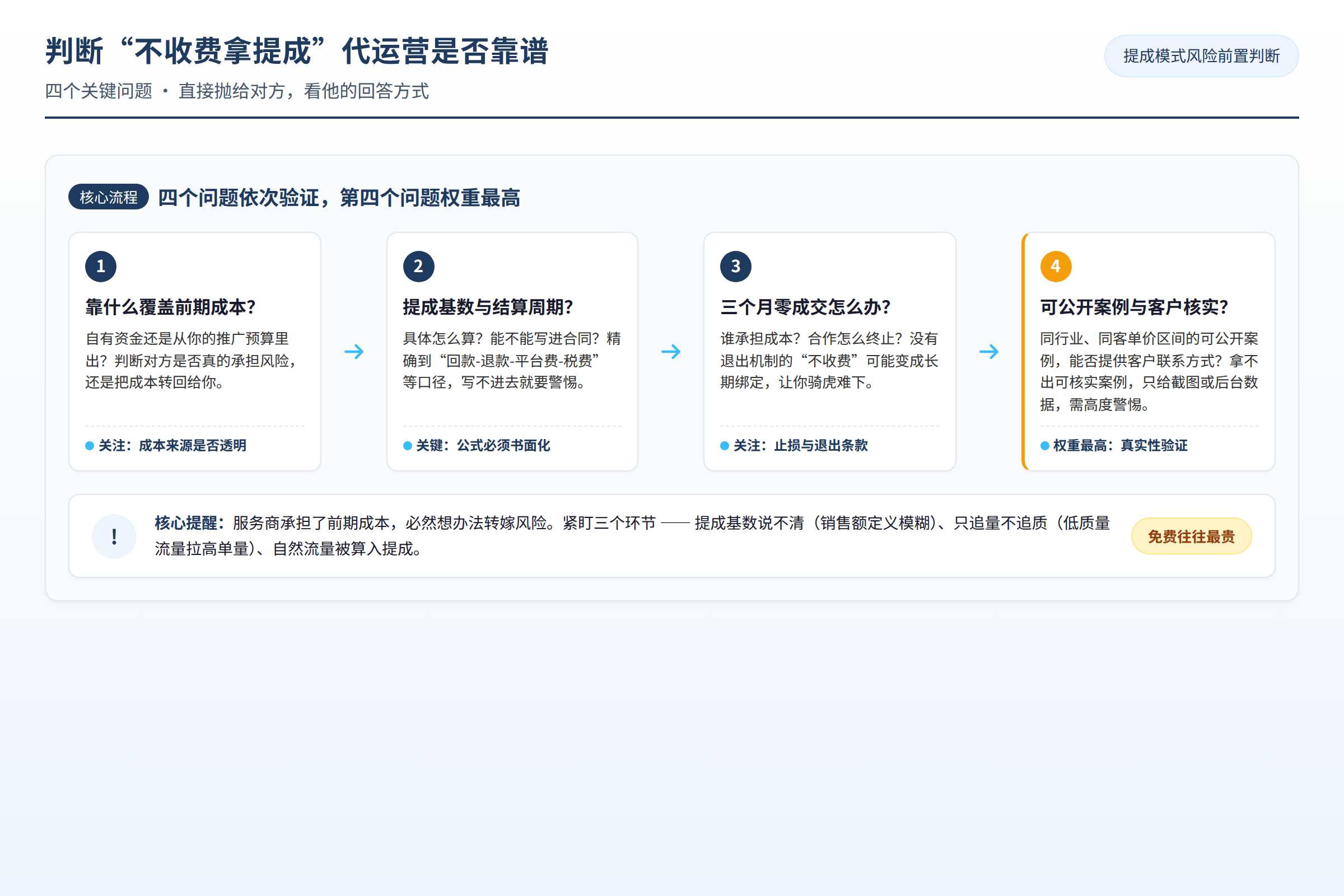This screenshot has height=896, width=1344.
Task: Click the arrow between cards 3 and 4
Action: pyautogui.click(x=989, y=352)
